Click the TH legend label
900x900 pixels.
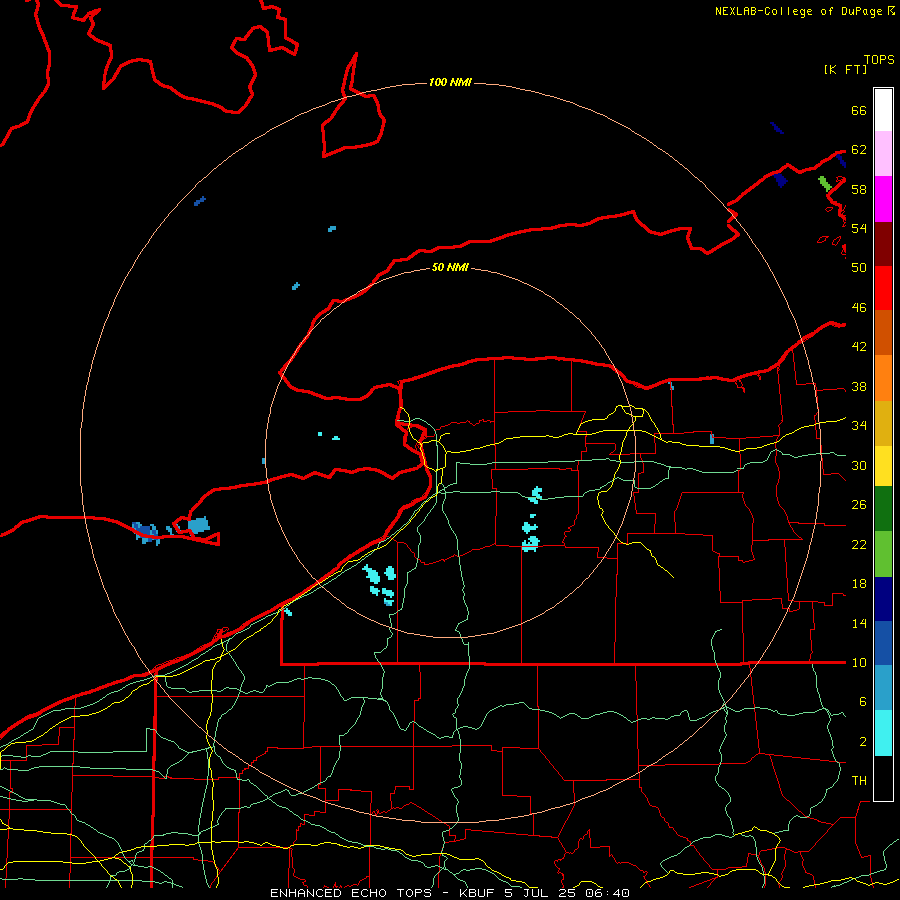click(859, 780)
